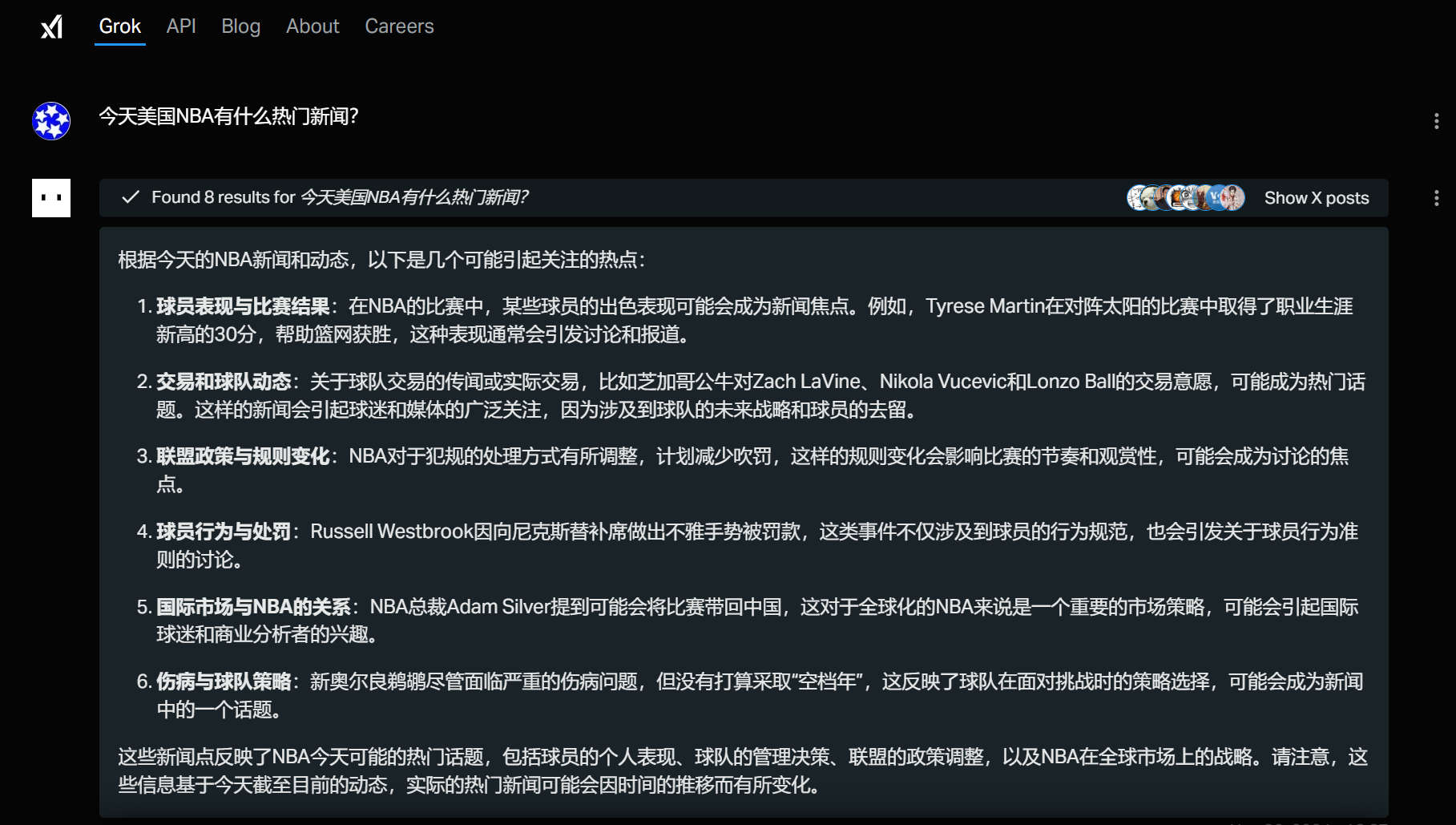The image size is (1456, 825).
Task: Go to the Blog page
Action: coord(241,26)
